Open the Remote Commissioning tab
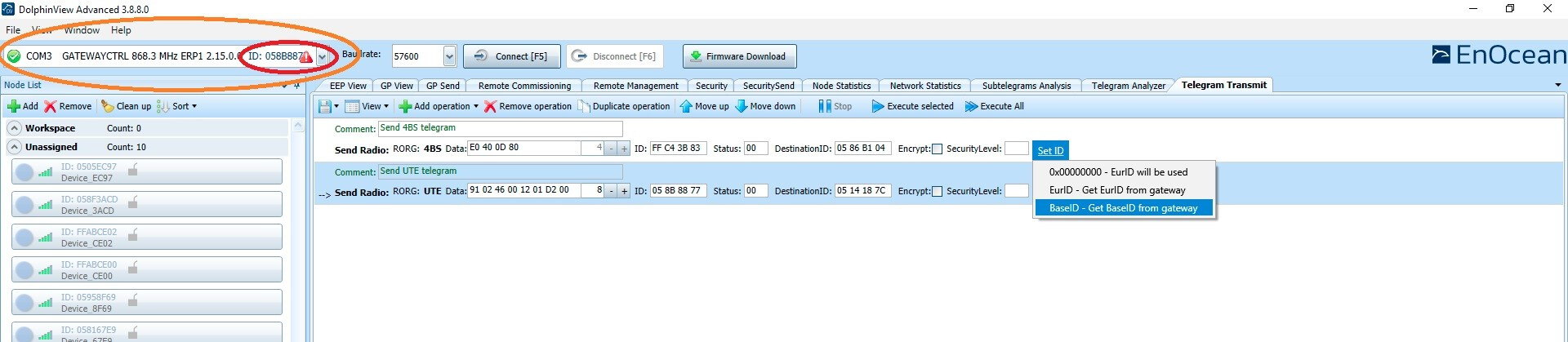Screen dimensions: 1568x342 (x=524, y=86)
